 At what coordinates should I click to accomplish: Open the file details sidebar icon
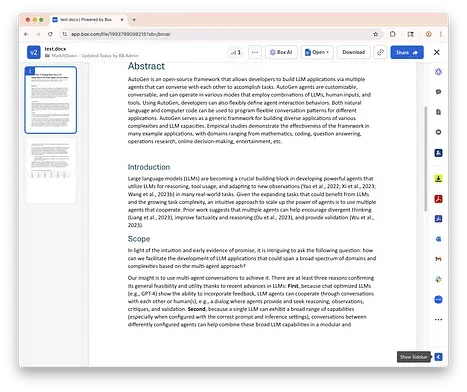click(x=438, y=112)
